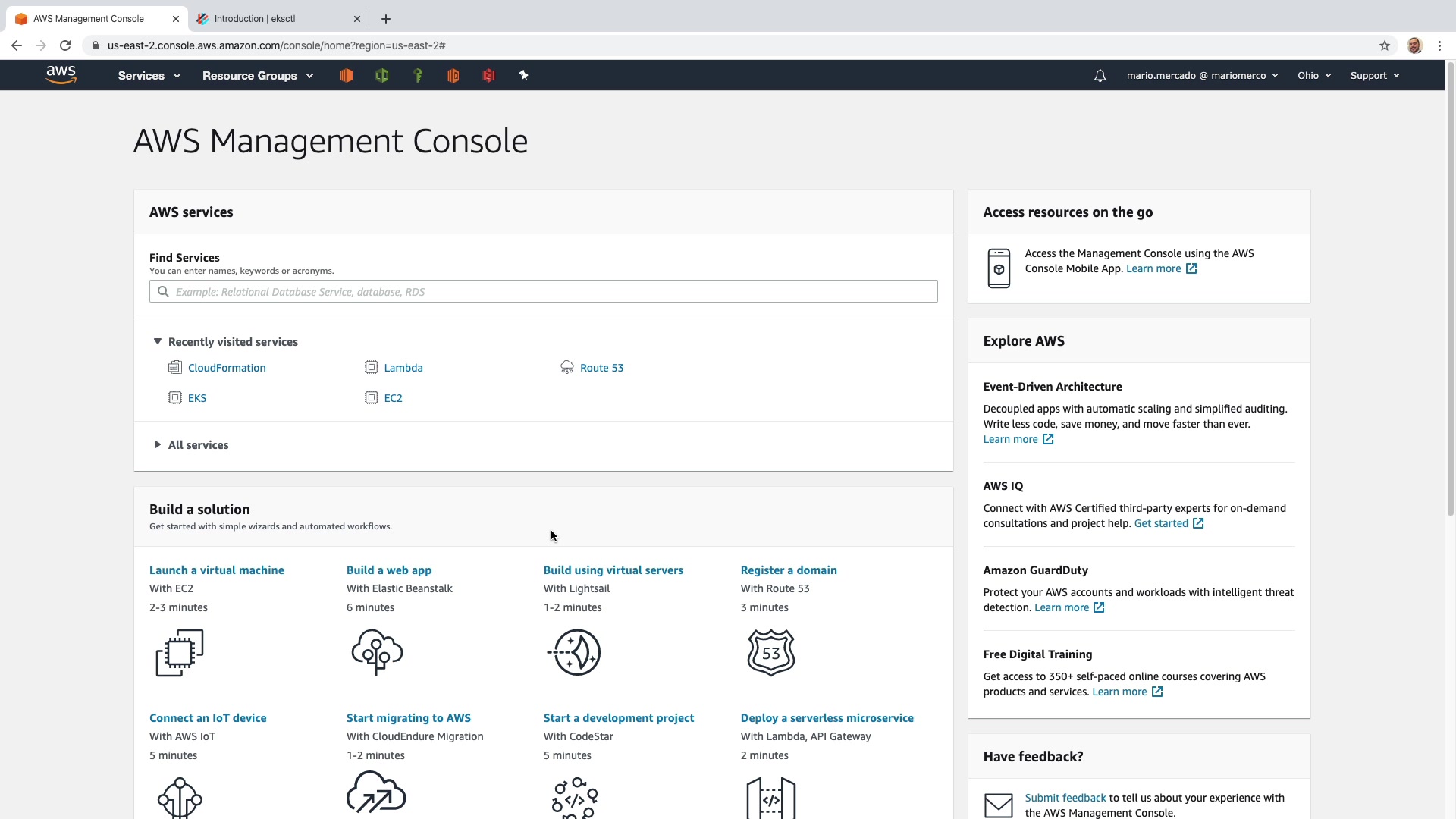Click the Launch a virtual machine link
The width and height of the screenshot is (1456, 819).
click(x=216, y=570)
